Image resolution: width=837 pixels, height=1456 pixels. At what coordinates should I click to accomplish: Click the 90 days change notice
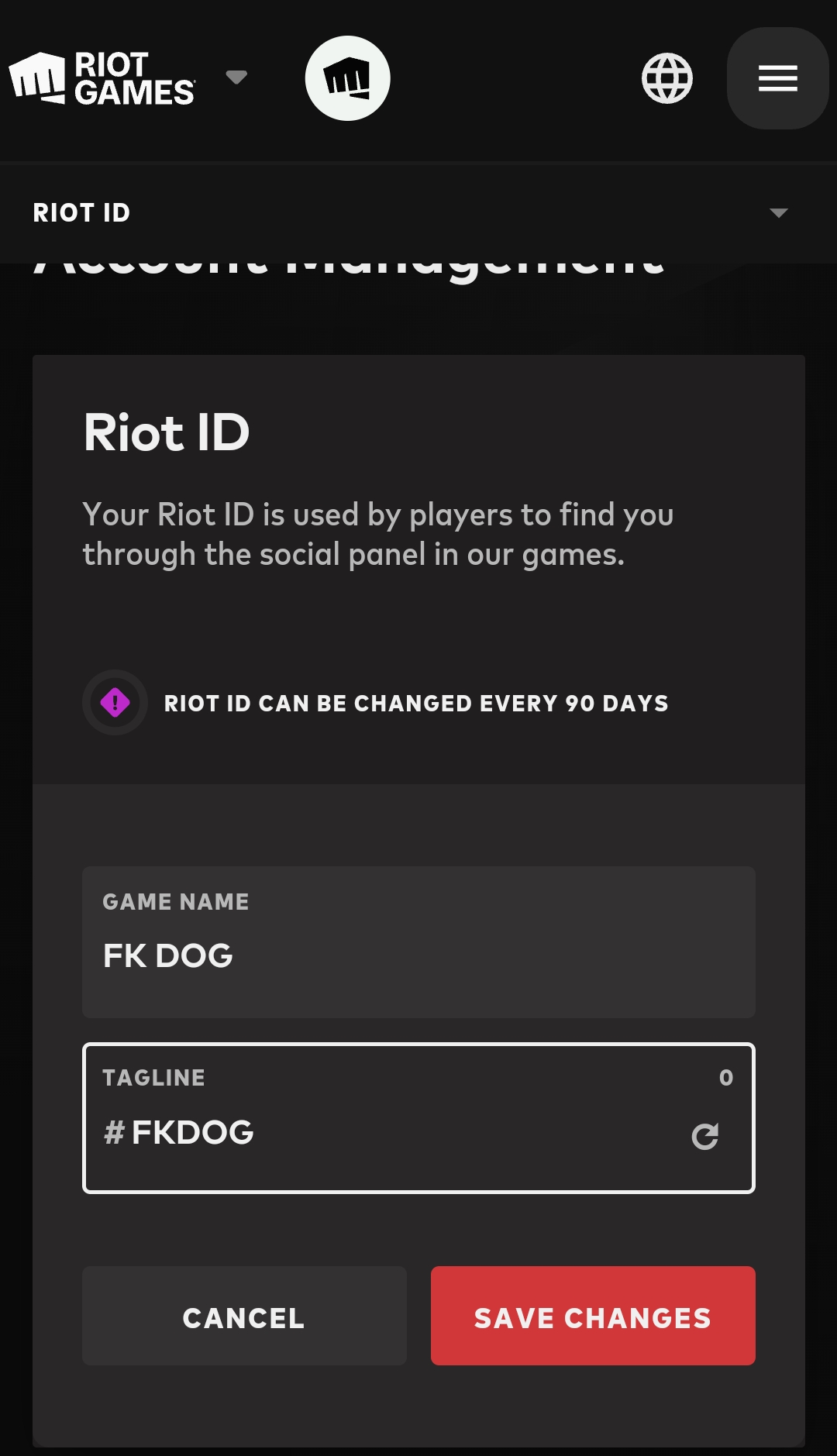point(416,704)
